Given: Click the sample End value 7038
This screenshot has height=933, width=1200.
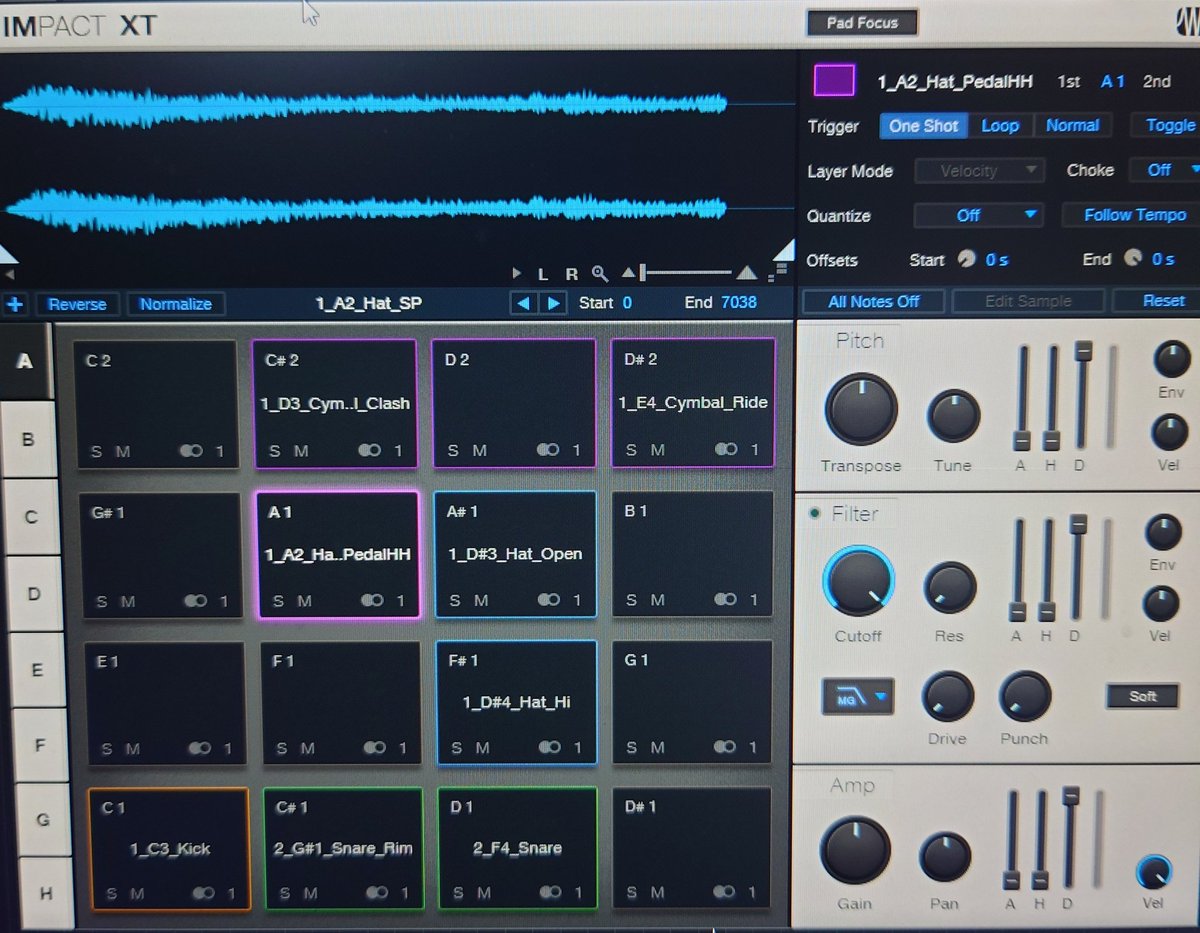Looking at the screenshot, I should click(738, 302).
